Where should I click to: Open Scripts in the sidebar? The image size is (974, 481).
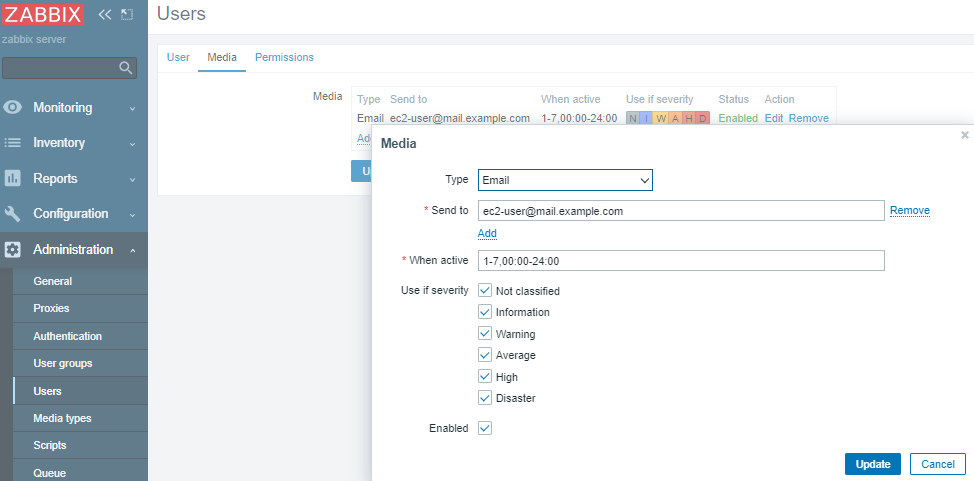(x=80, y=445)
